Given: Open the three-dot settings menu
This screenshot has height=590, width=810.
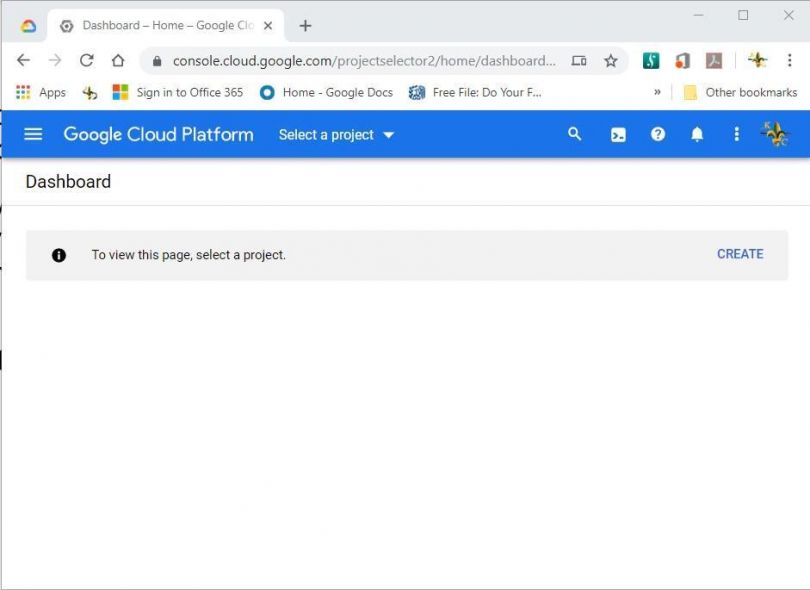Looking at the screenshot, I should pyautogui.click(x=736, y=134).
